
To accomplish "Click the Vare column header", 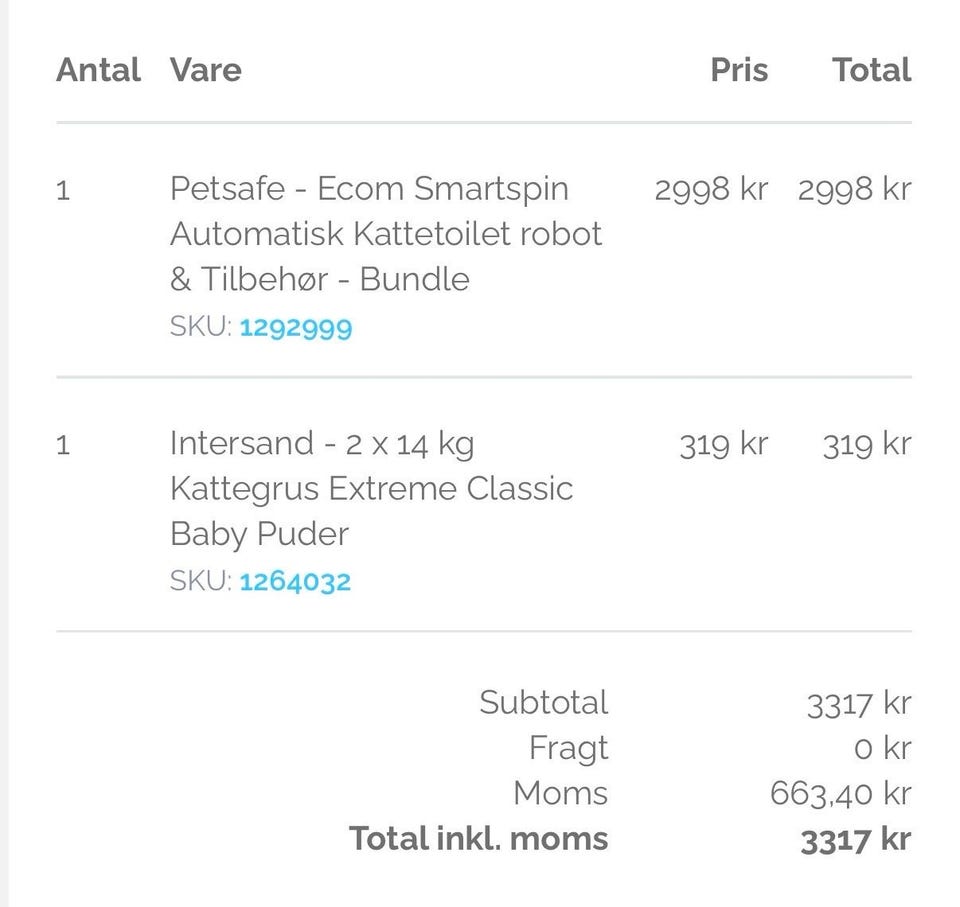I will pos(205,70).
